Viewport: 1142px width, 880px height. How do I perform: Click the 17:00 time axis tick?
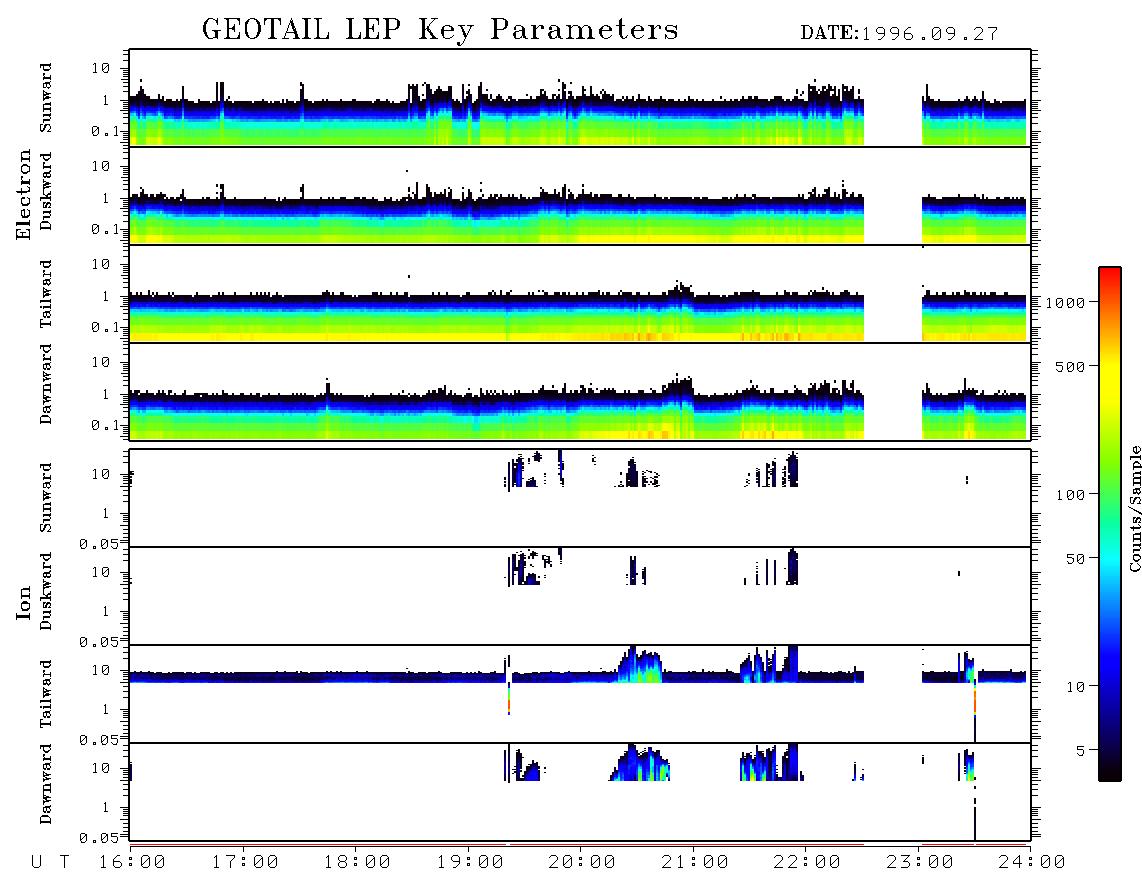245,862
